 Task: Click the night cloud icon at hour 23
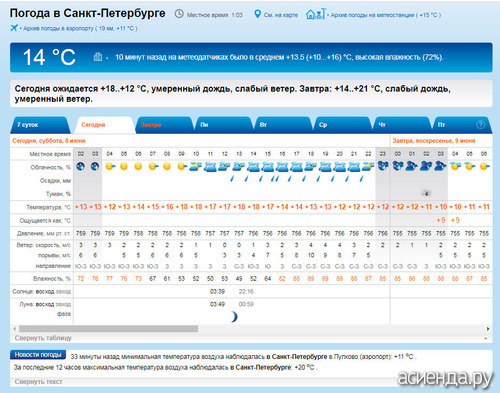(383, 166)
